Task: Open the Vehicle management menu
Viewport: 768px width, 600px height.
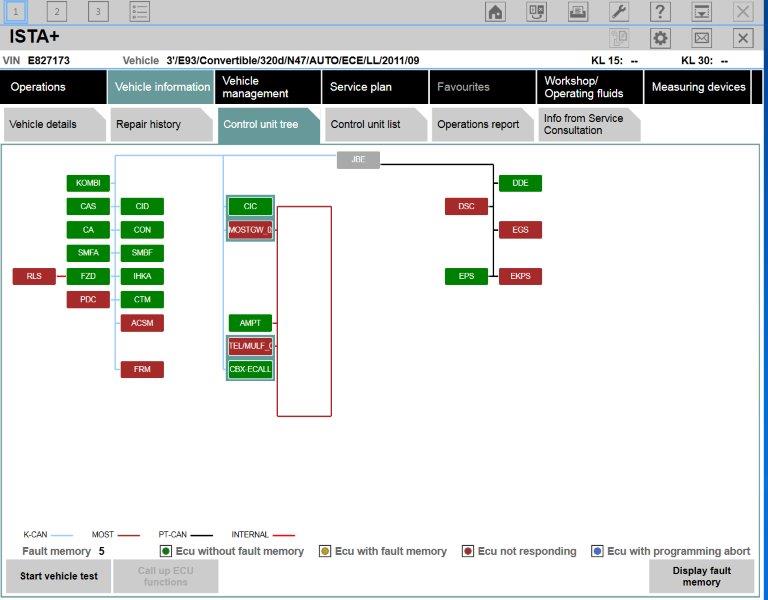Action: point(267,87)
